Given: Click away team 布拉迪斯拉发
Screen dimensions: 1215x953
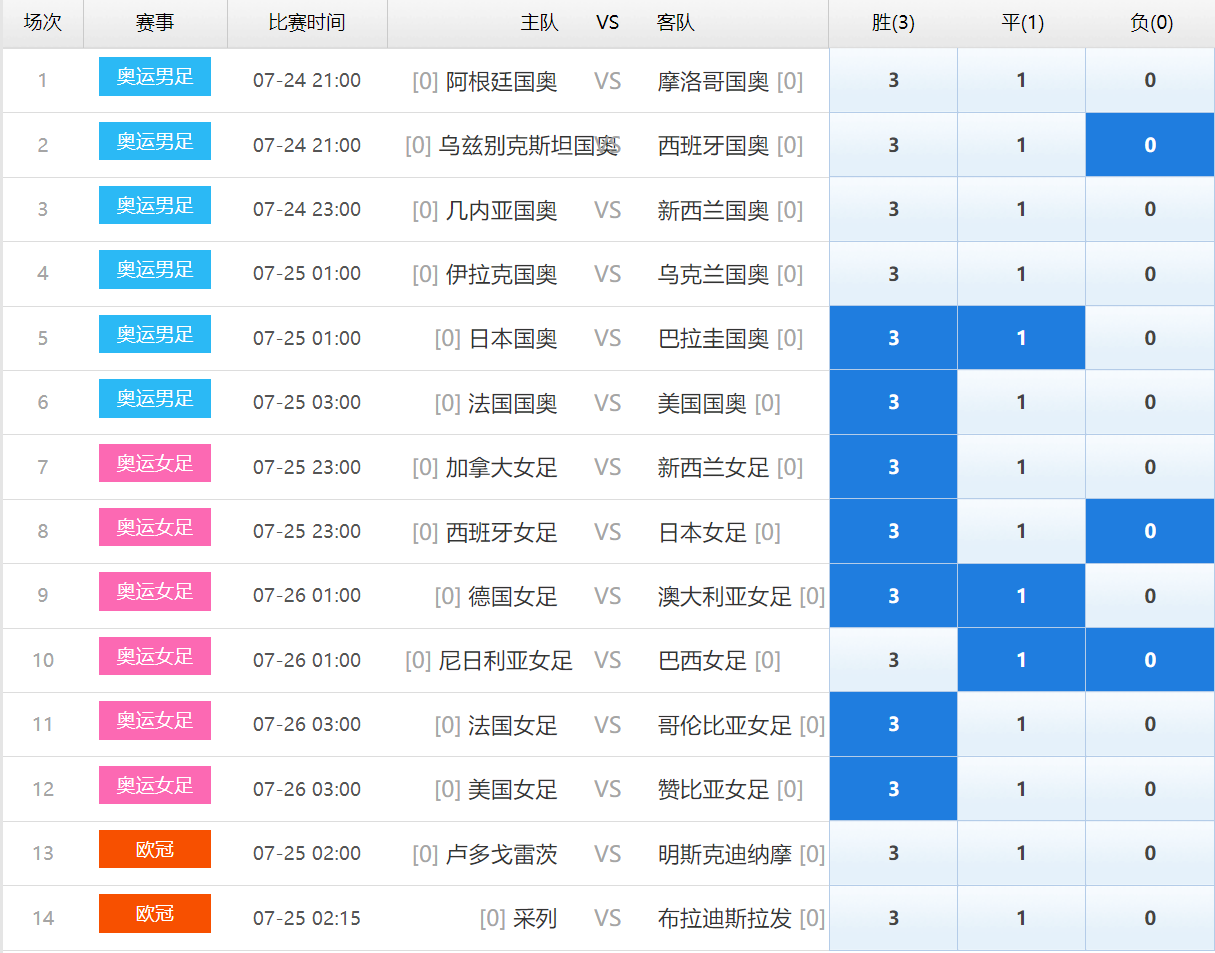Looking at the screenshot, I should point(725,919).
